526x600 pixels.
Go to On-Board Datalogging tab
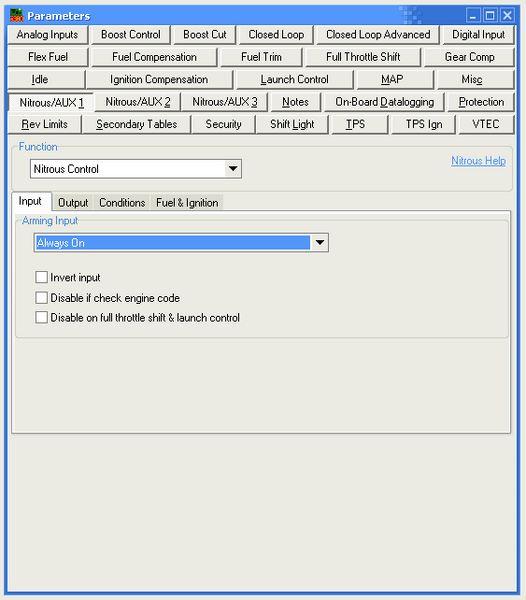pyautogui.click(x=384, y=102)
